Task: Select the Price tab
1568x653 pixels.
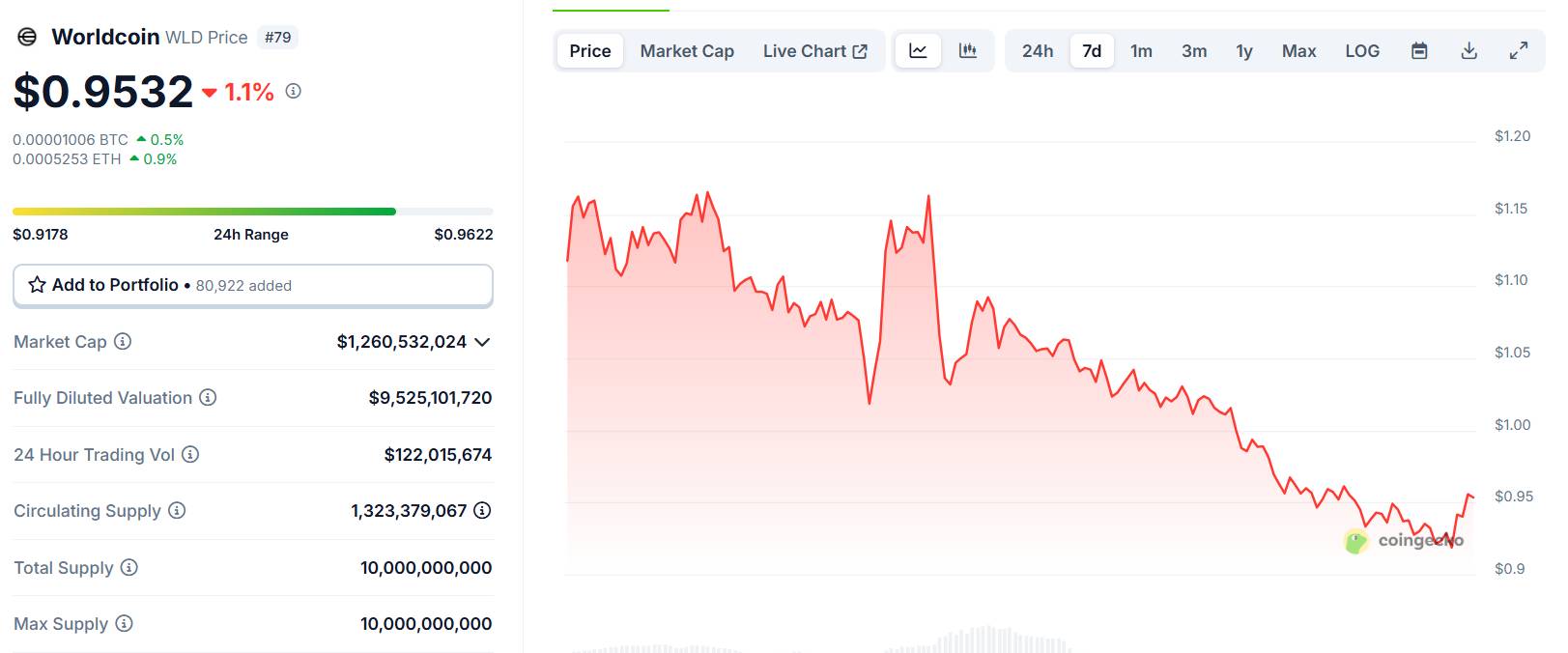Action: (590, 51)
